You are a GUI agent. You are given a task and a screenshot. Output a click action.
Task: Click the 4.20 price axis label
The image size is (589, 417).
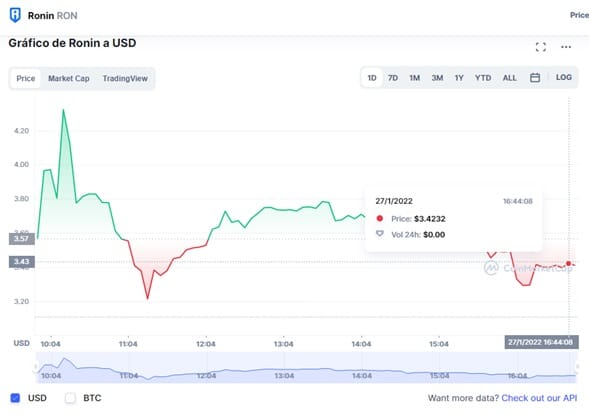click(x=21, y=131)
